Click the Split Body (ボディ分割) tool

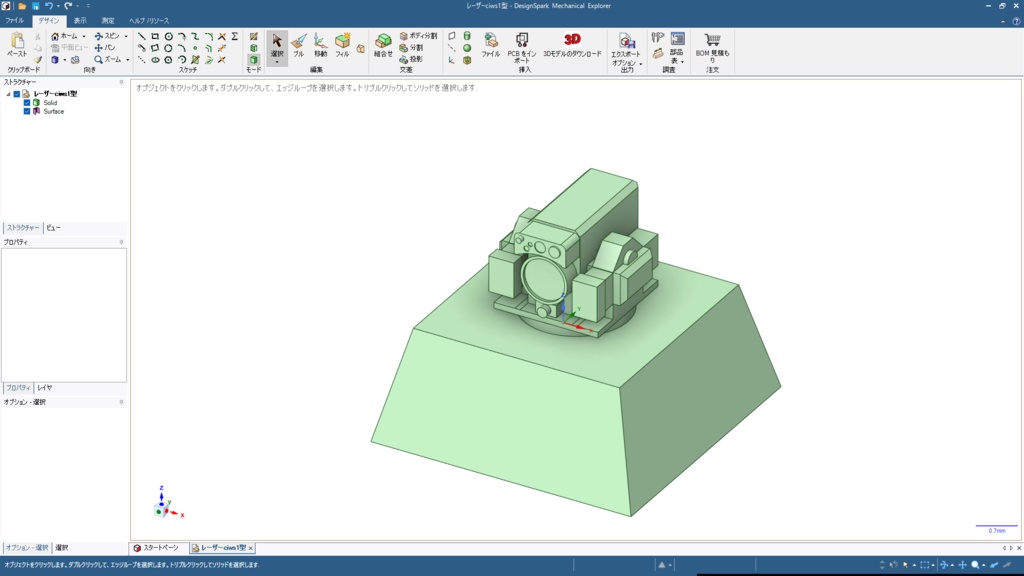point(419,36)
